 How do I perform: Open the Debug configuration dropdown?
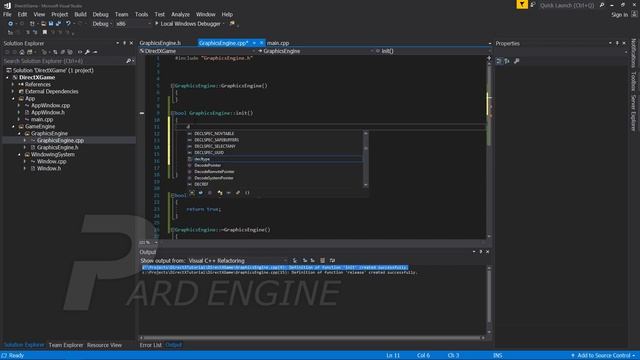click(x=101, y=24)
